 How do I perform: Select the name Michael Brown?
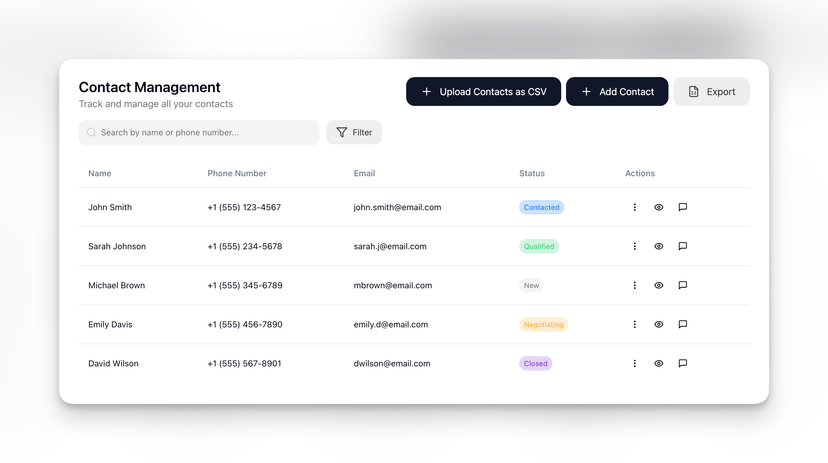(116, 285)
